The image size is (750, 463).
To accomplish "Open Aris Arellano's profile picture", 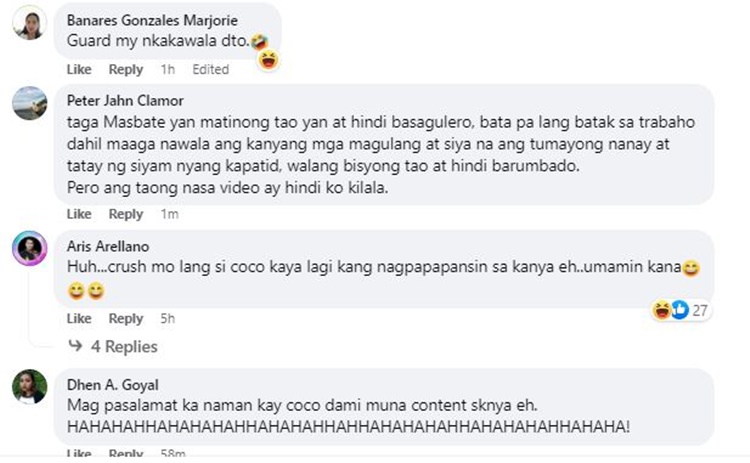I will [x=30, y=248].
